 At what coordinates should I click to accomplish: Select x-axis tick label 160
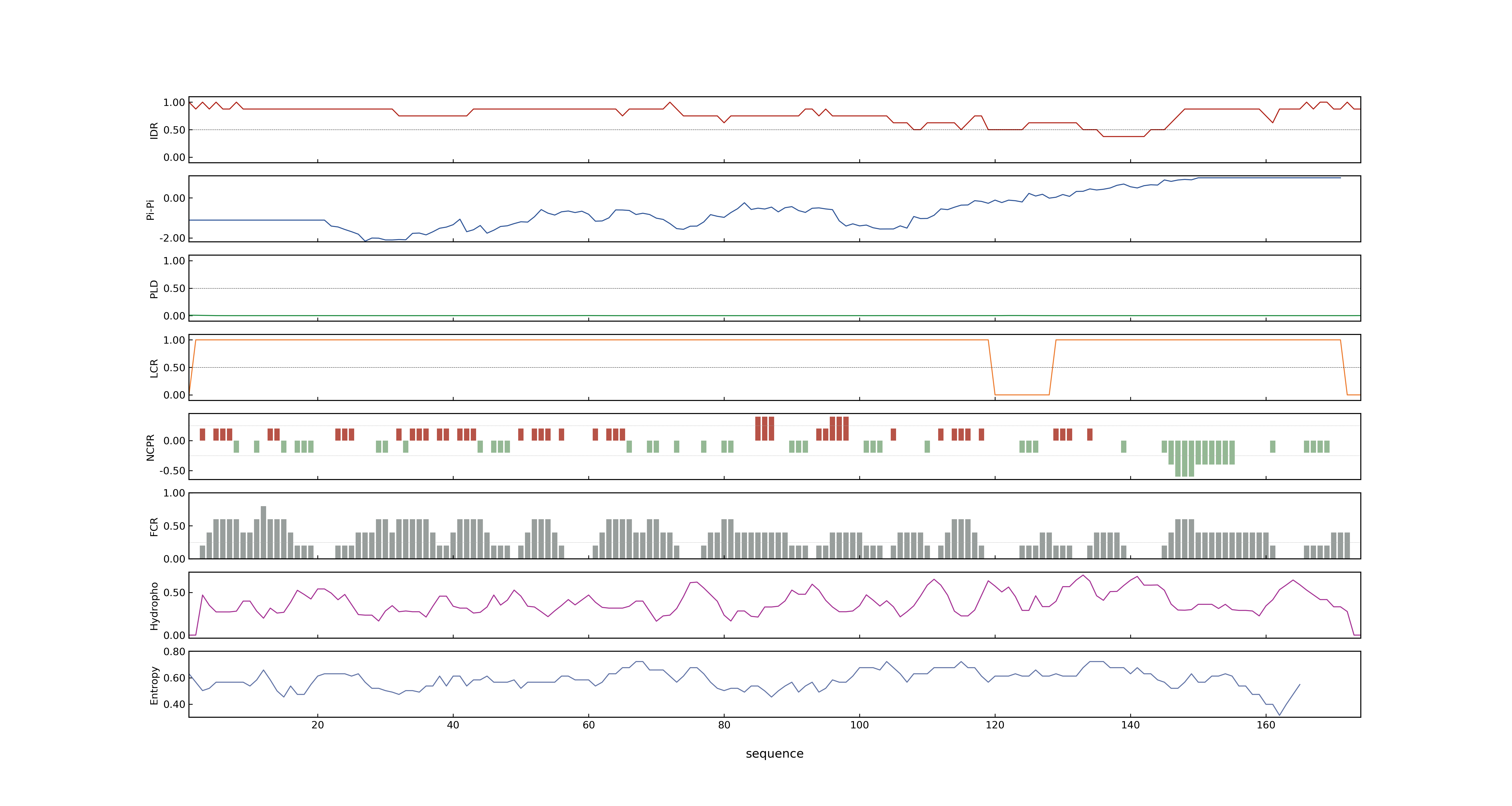click(x=1266, y=725)
